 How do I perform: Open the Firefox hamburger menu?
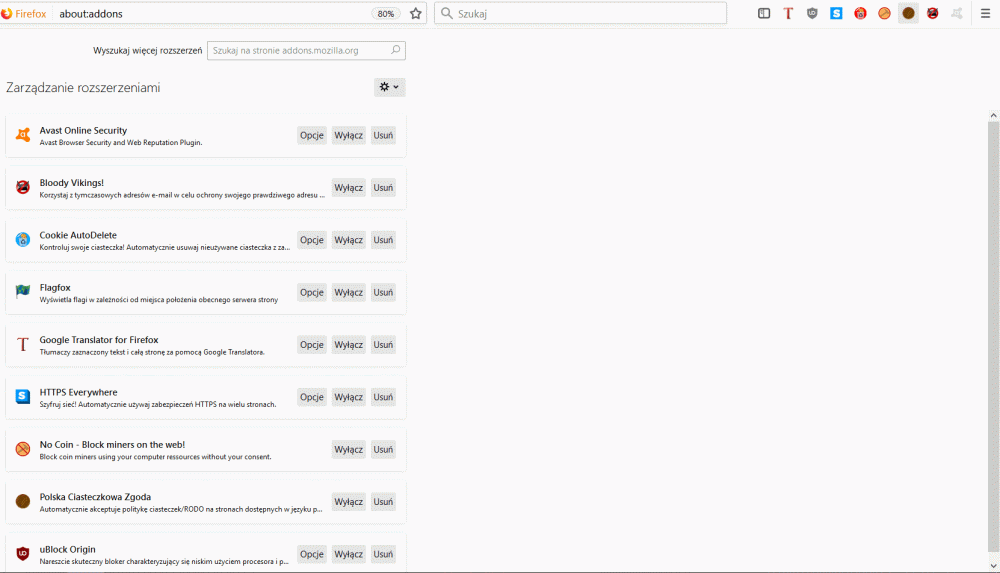pos(985,13)
